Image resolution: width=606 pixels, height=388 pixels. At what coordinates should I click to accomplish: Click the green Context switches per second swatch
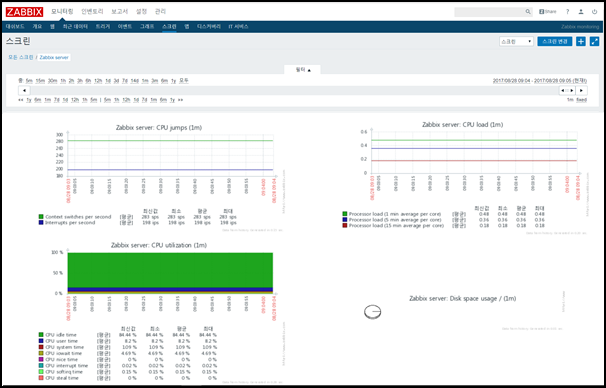point(41,217)
